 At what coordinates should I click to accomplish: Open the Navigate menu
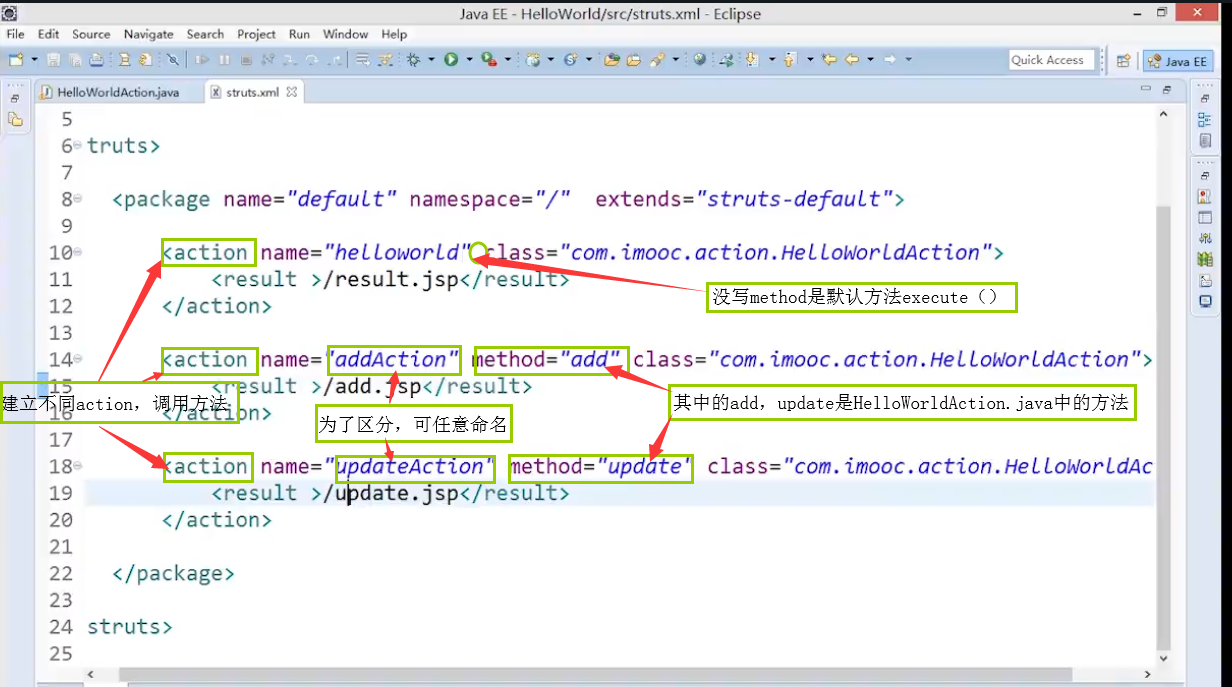pos(148,34)
